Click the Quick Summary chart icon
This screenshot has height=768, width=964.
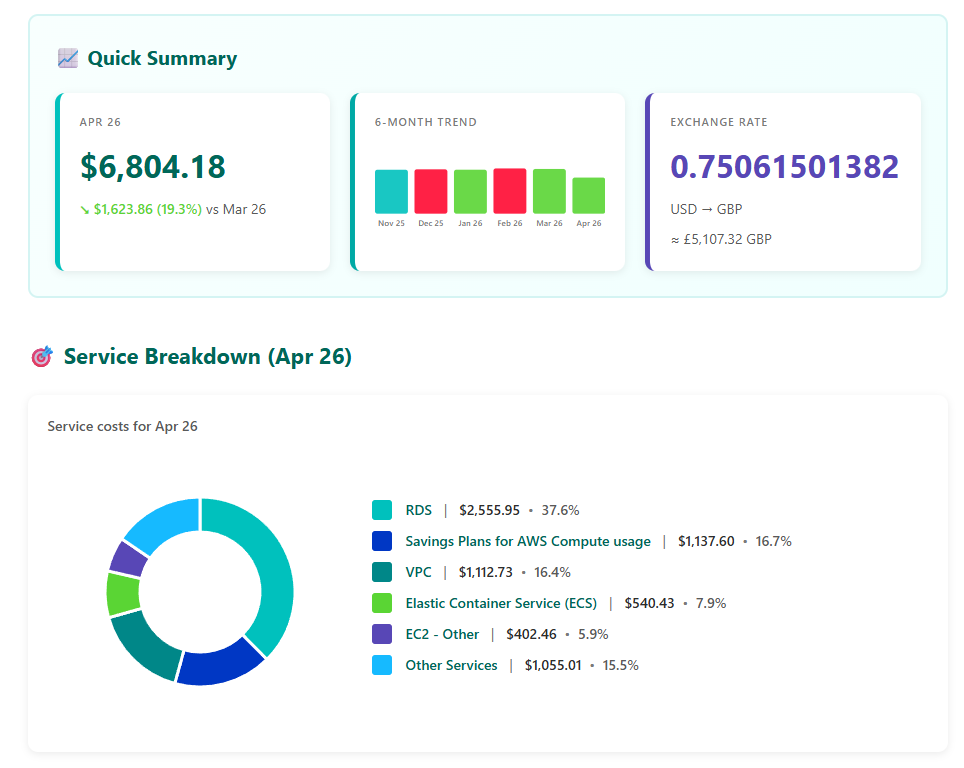pos(68,58)
